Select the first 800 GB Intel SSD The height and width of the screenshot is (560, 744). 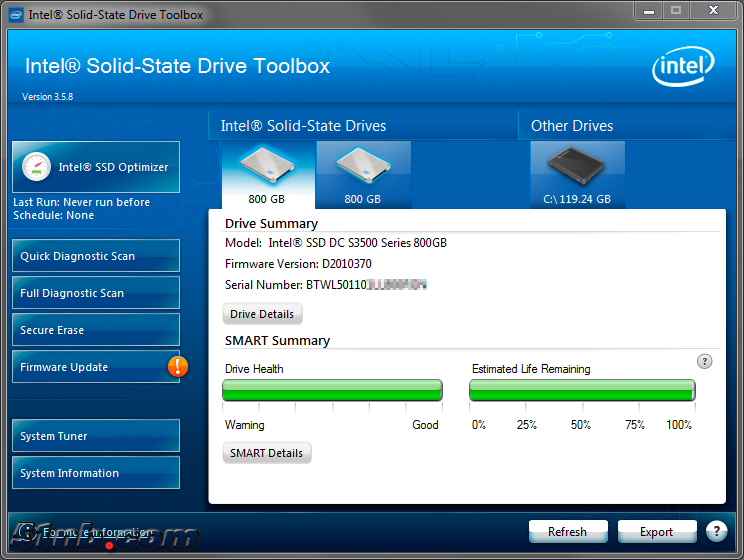point(267,174)
